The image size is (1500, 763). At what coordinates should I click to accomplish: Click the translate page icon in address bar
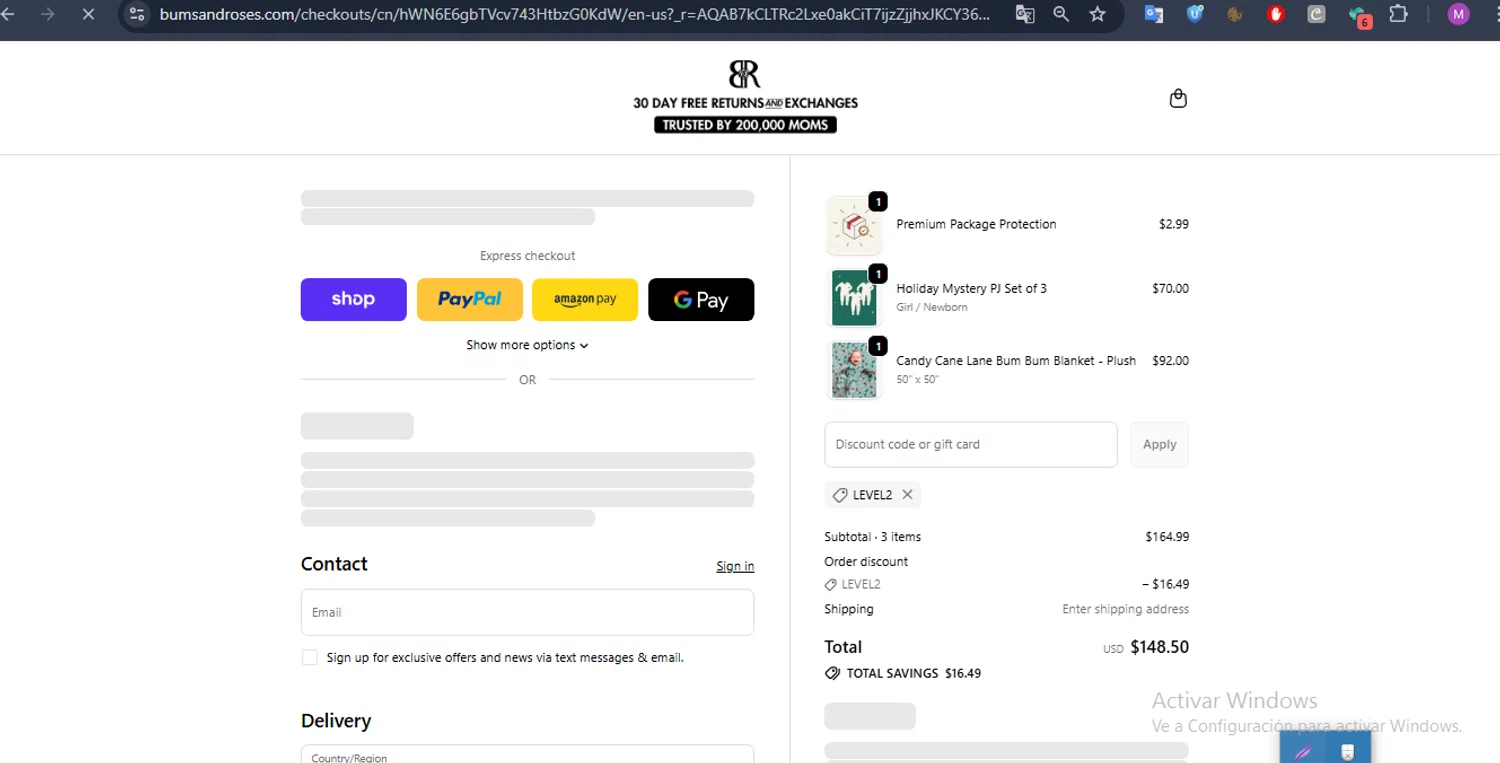click(1025, 14)
